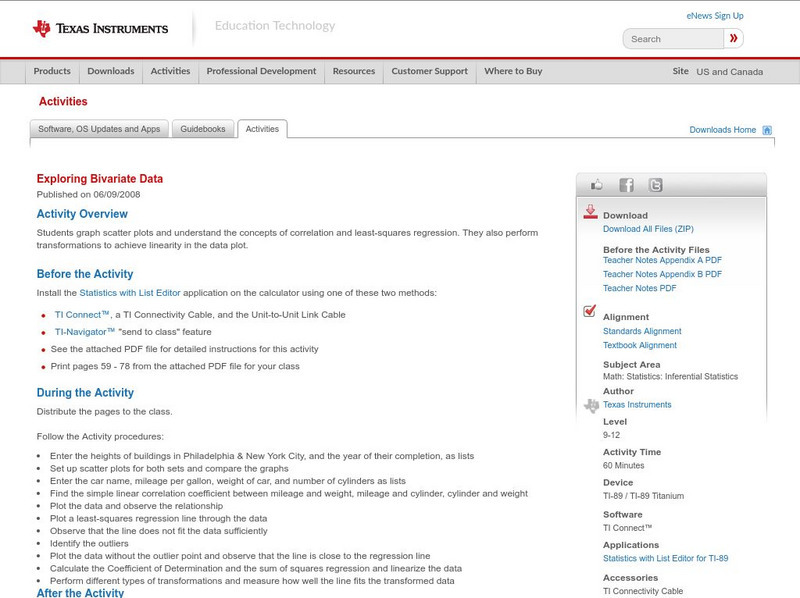The width and height of the screenshot is (800, 598).
Task: Click 'Plot the data and observe the relationship'
Action: (136, 506)
